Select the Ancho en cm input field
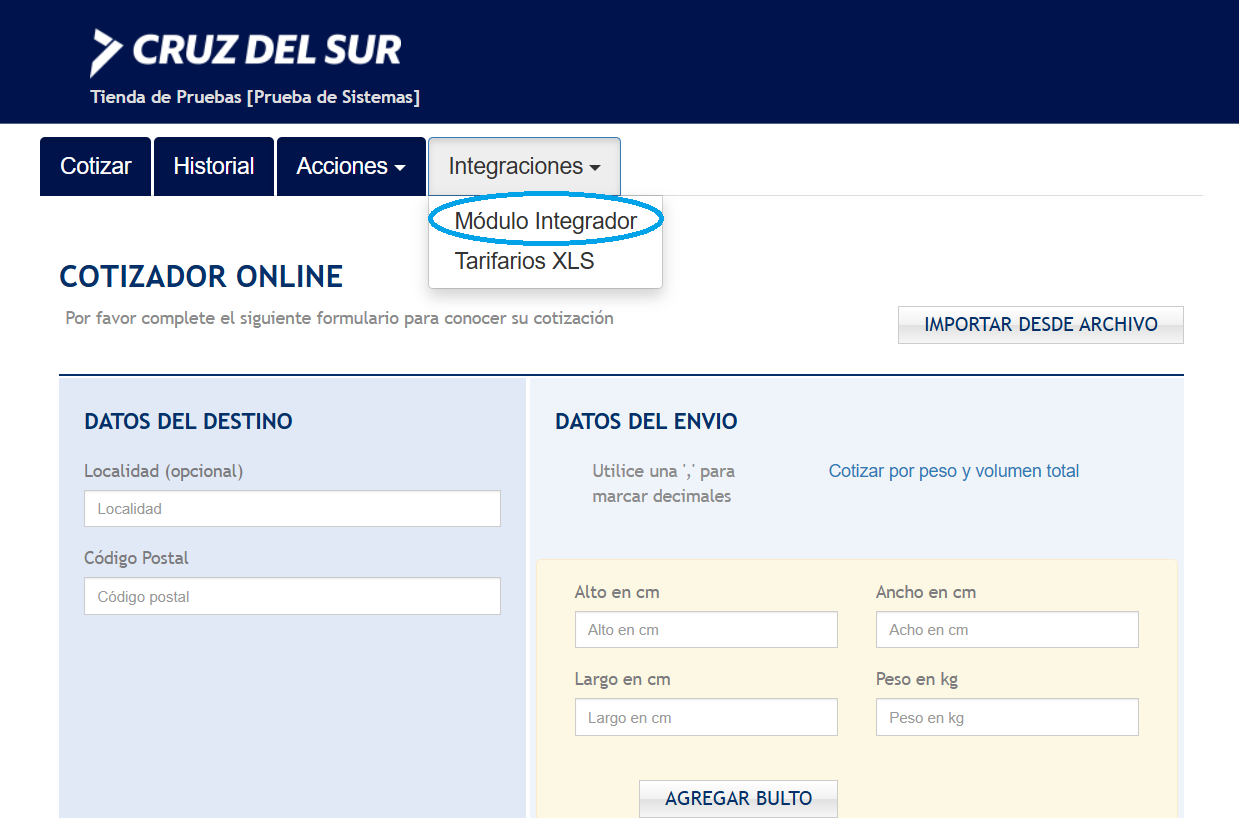Image resolution: width=1239 pixels, height=818 pixels. 1007,630
